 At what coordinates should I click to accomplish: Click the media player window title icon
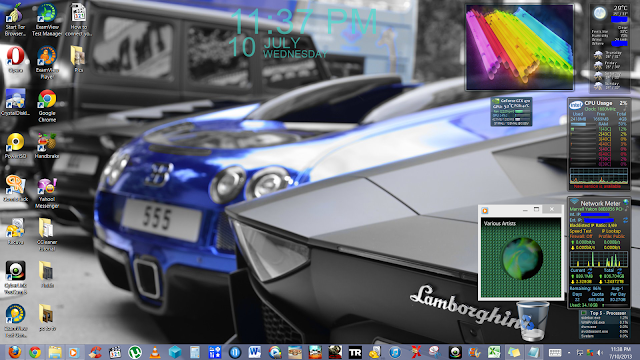485,211
